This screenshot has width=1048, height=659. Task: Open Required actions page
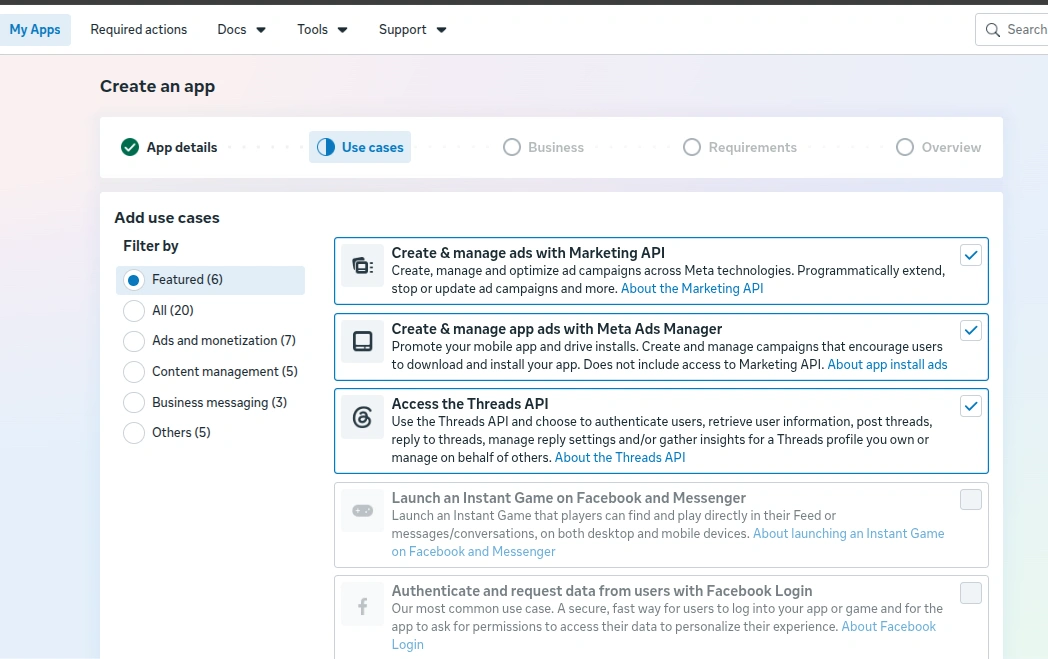click(x=138, y=29)
